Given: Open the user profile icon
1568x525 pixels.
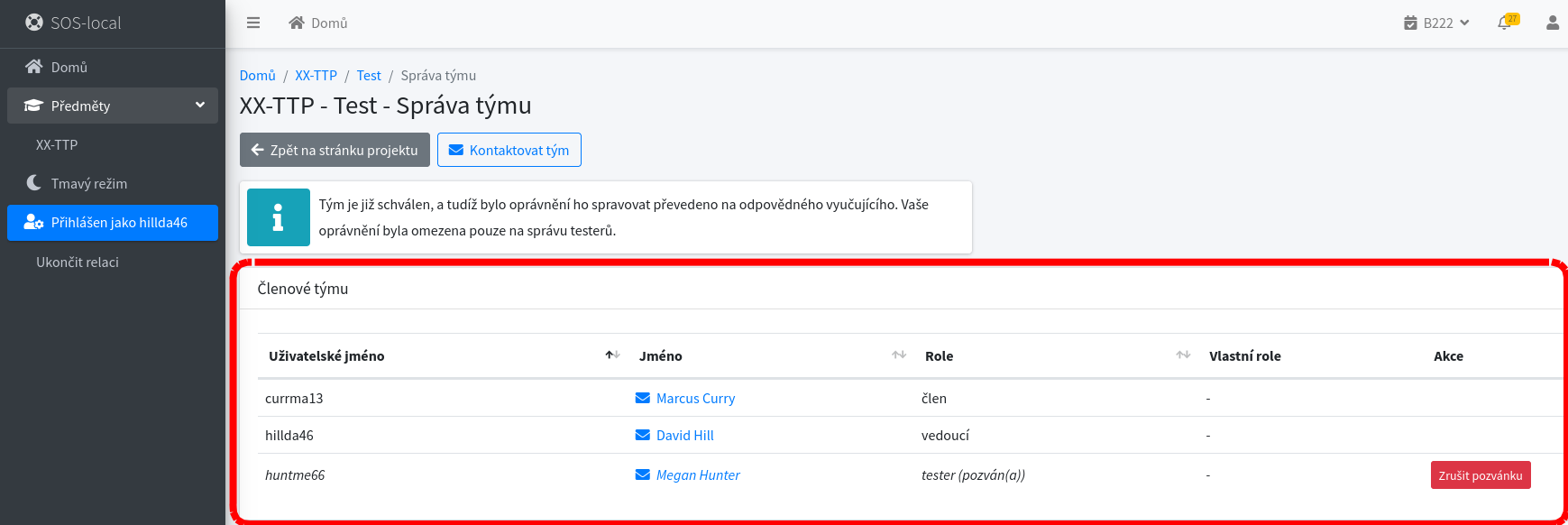Looking at the screenshot, I should click(x=1553, y=23).
